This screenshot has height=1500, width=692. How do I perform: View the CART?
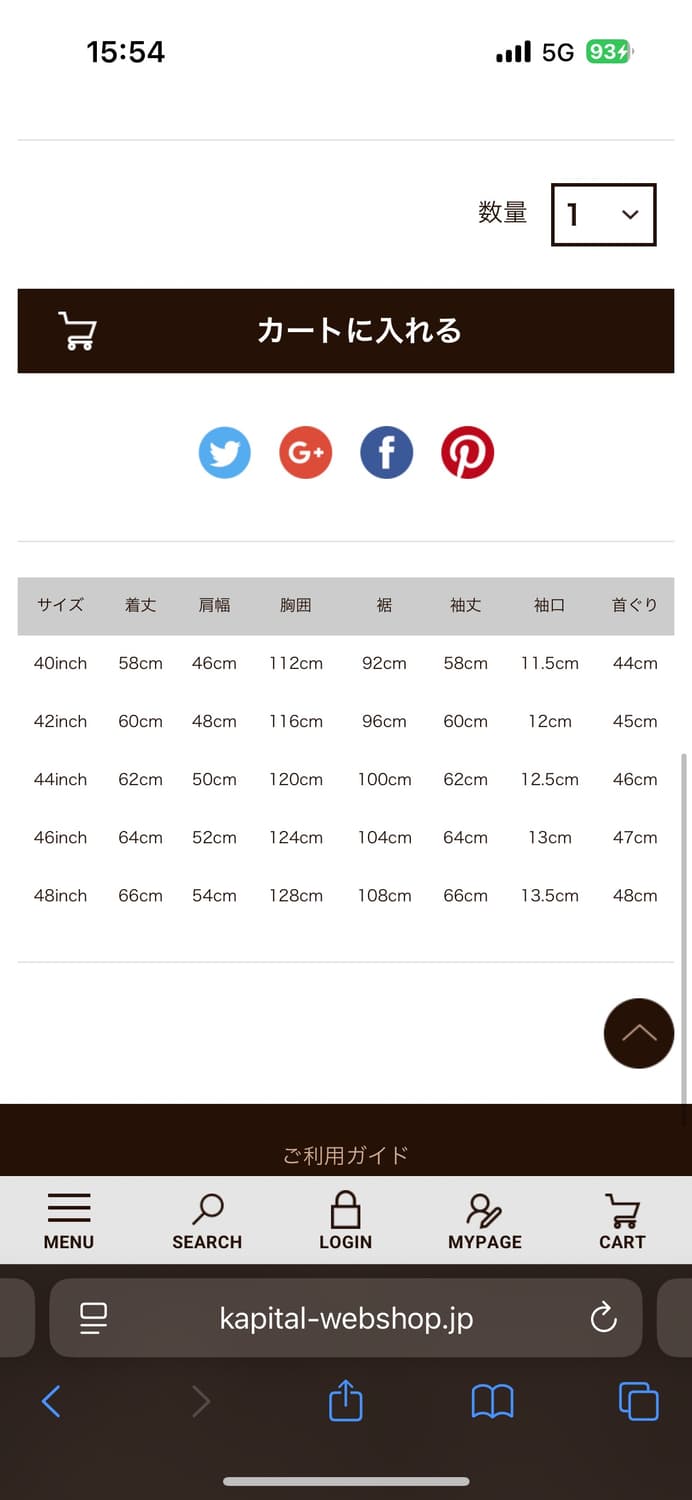tap(622, 1221)
